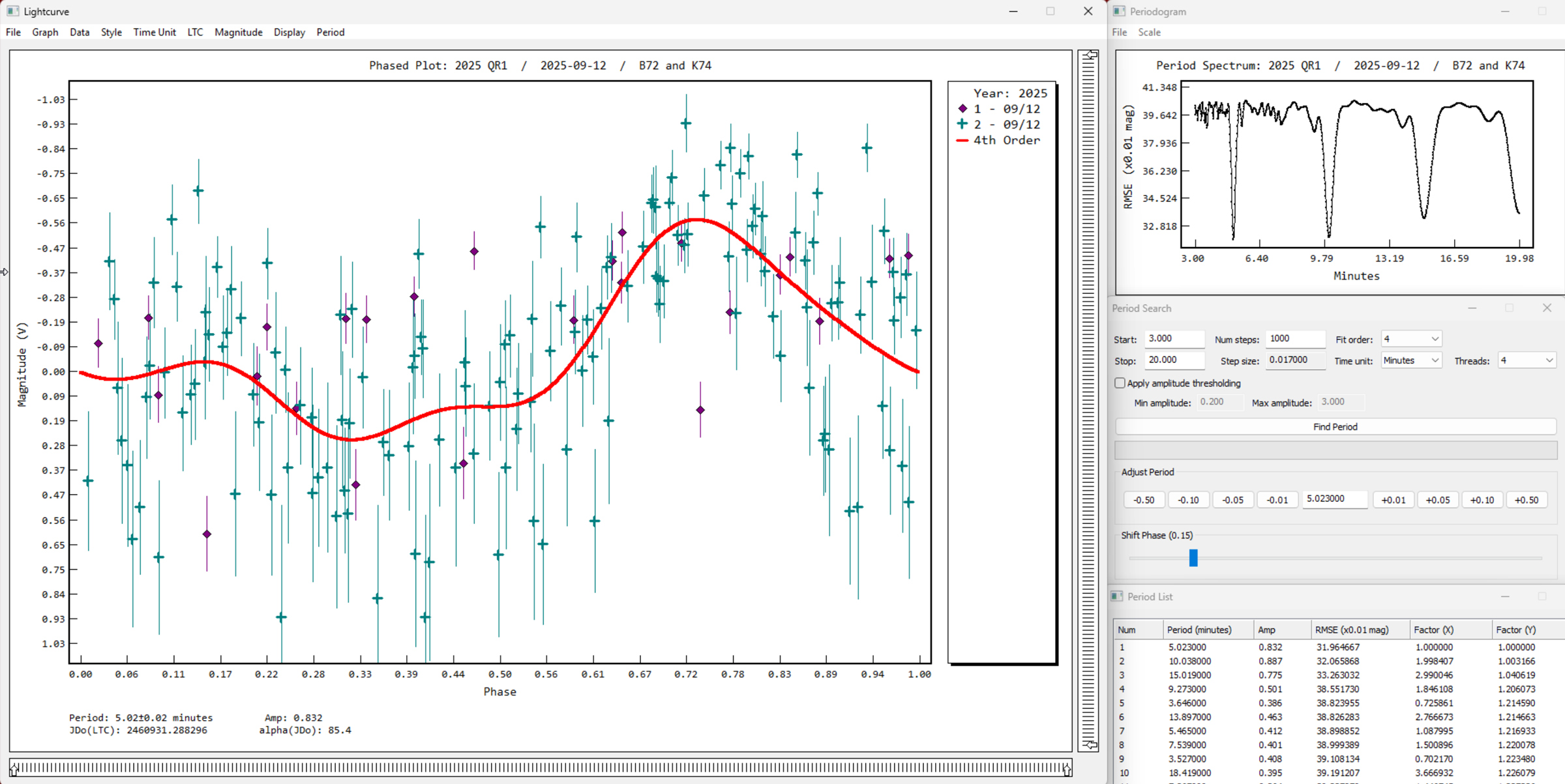1565x784 pixels.
Task: Open the LTC menu
Action: (x=195, y=32)
